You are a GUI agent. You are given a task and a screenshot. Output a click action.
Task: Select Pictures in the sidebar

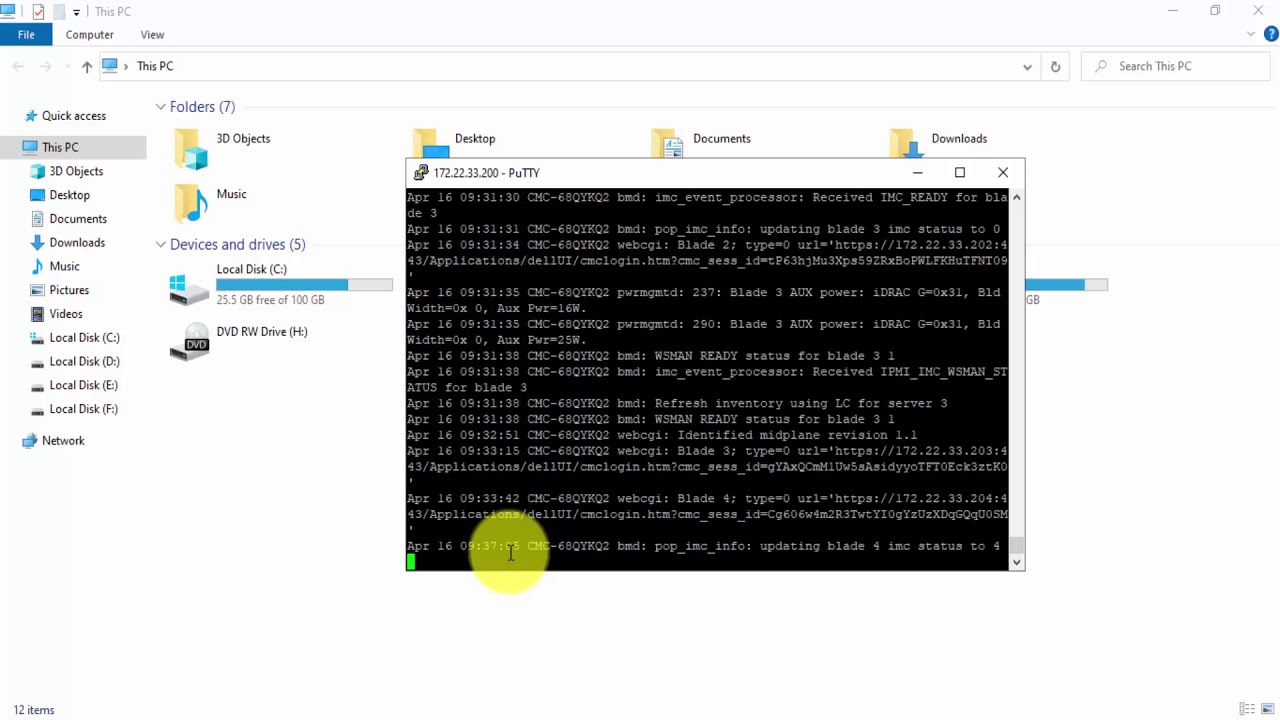pos(69,290)
